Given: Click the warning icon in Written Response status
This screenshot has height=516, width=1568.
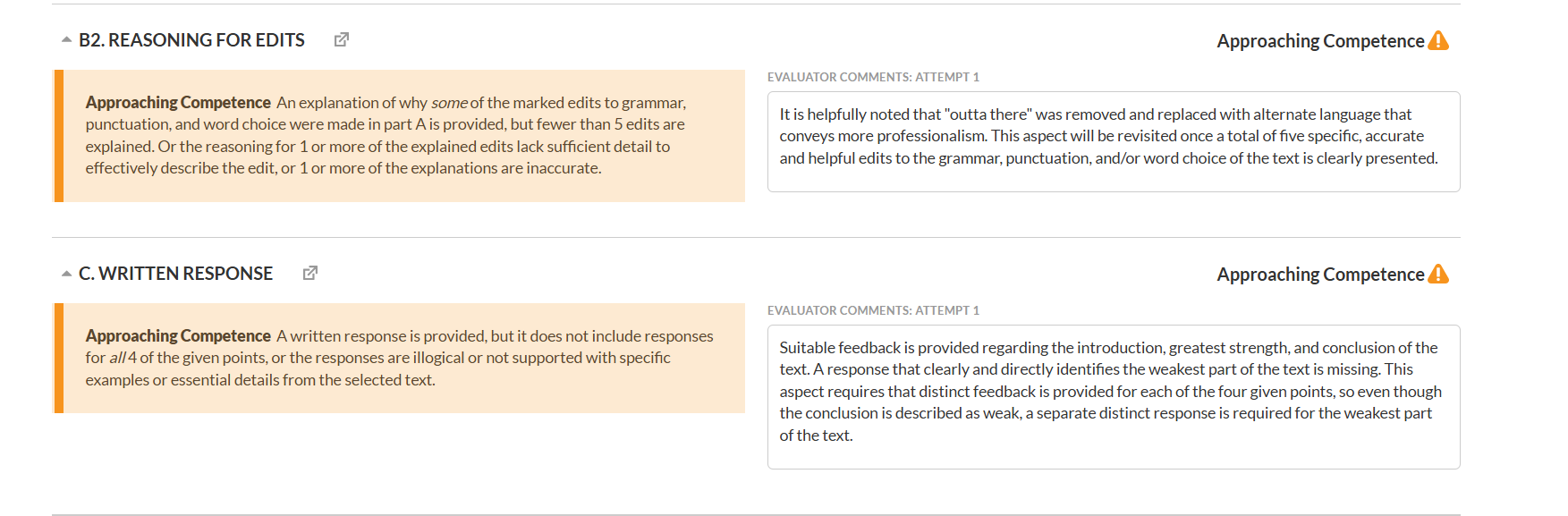Looking at the screenshot, I should 1438,275.
